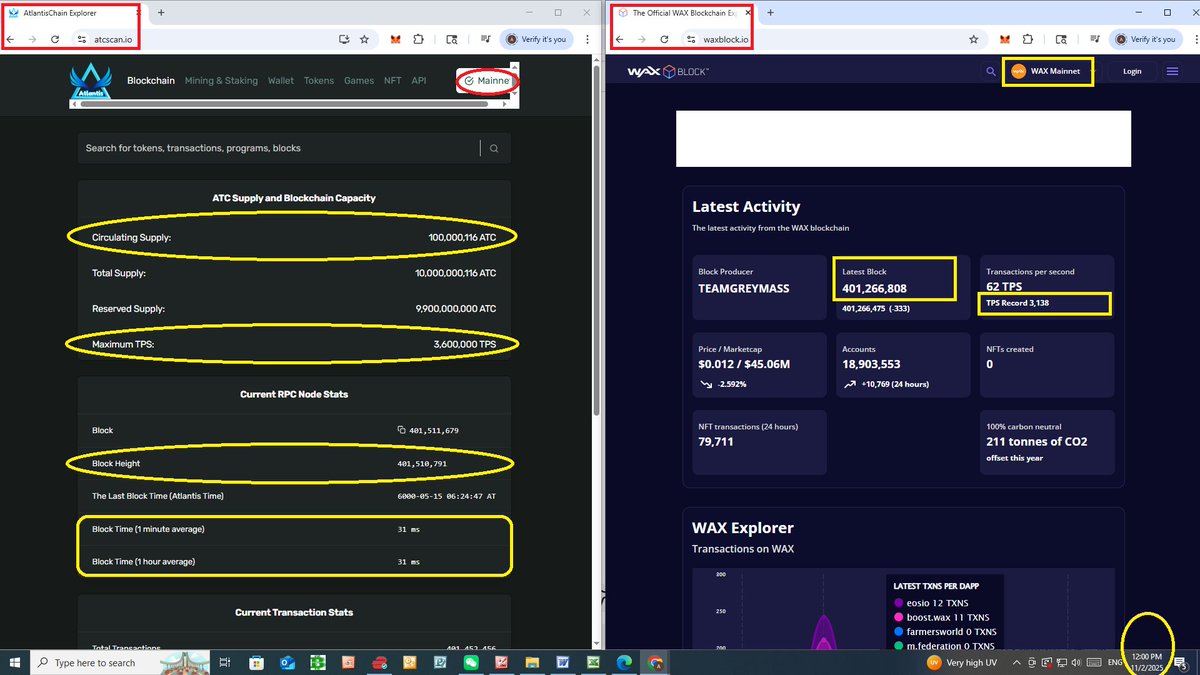
Task: Select the Tokens navigation item
Action: (318, 80)
